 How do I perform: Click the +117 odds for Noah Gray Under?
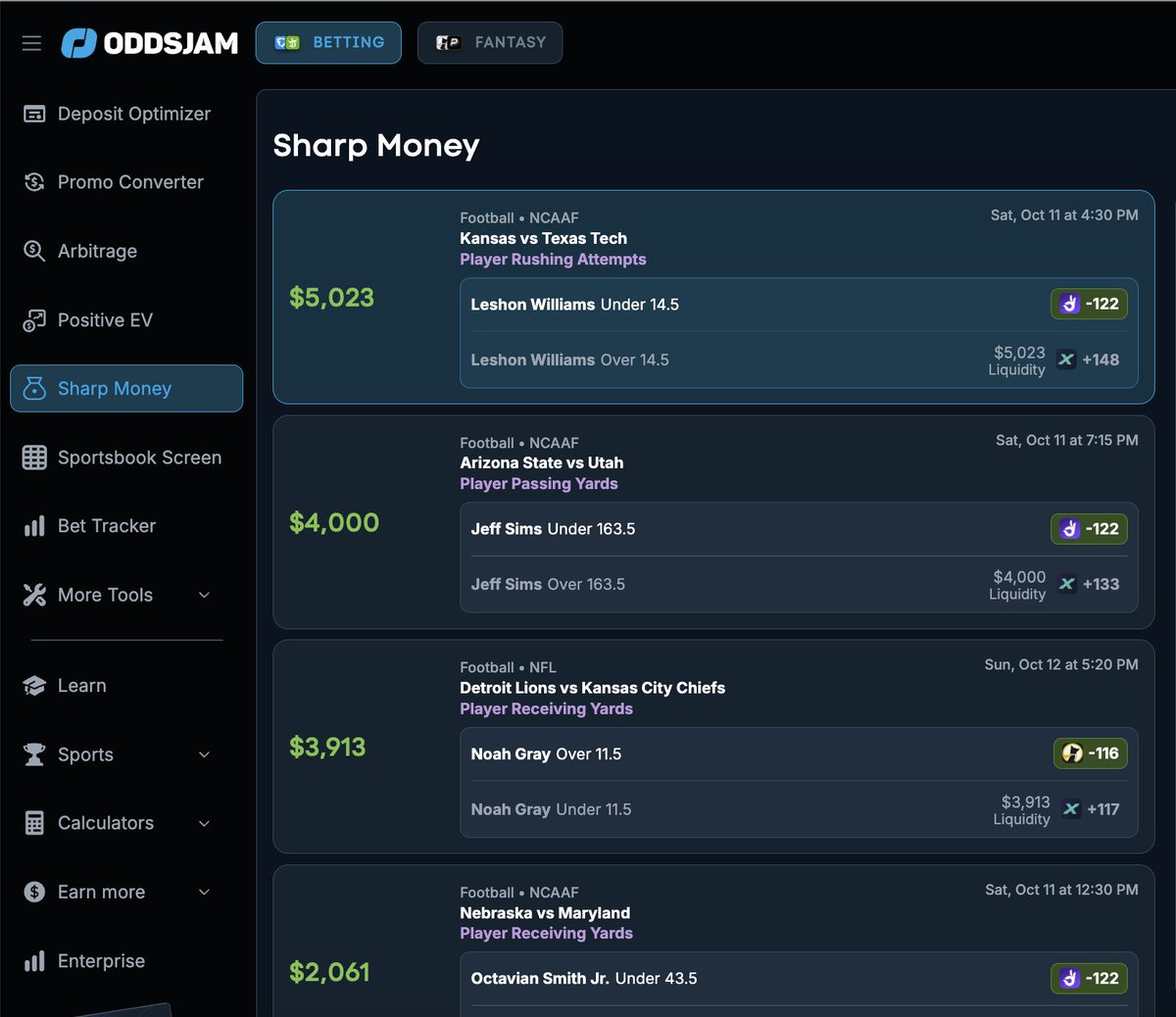pos(1102,809)
